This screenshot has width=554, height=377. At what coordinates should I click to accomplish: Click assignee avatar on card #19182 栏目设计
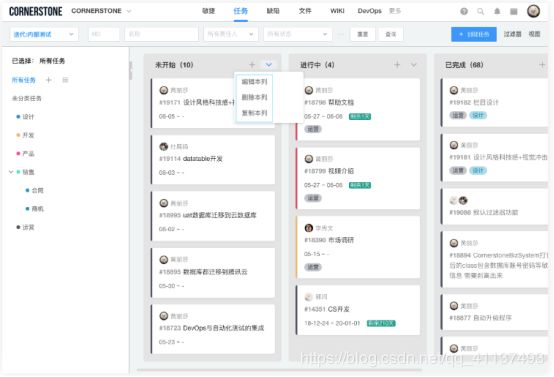coord(454,90)
